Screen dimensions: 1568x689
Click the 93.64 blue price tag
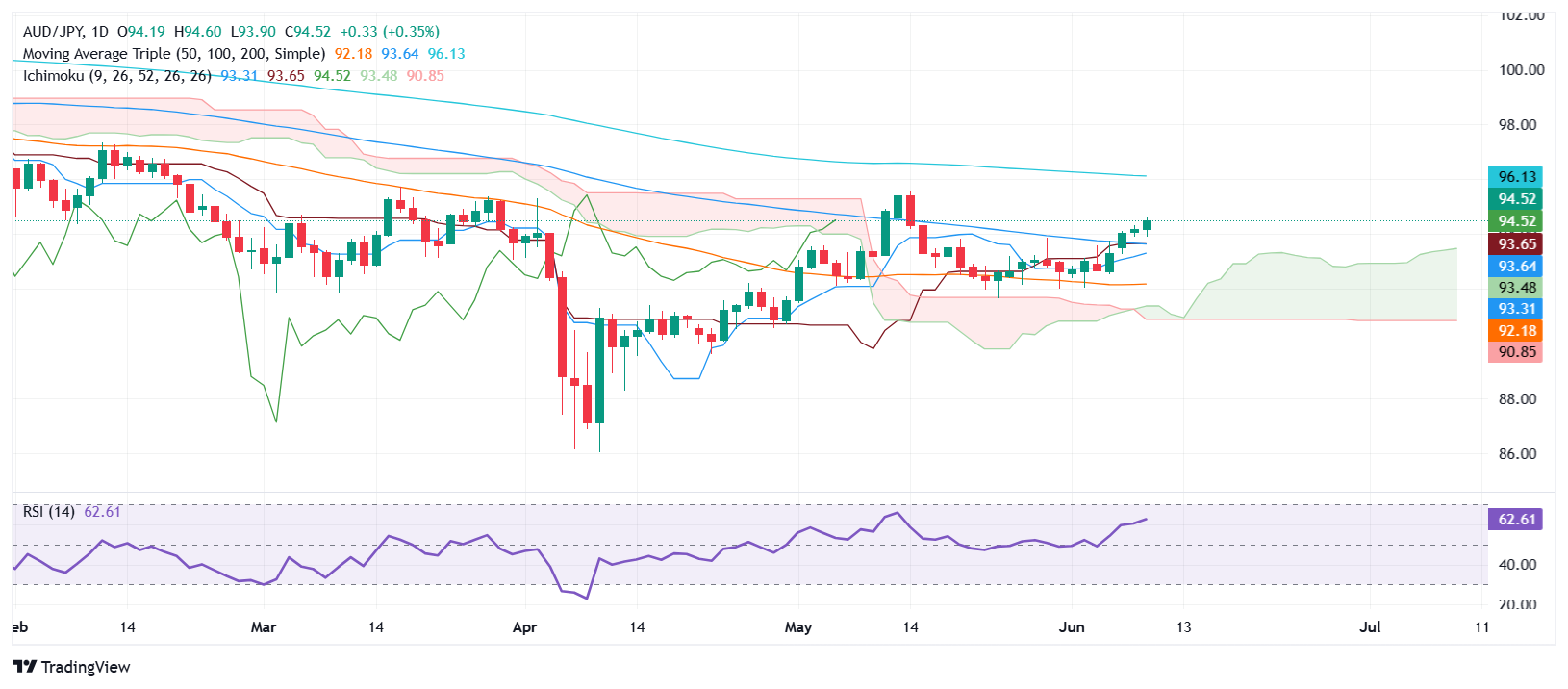1515,267
